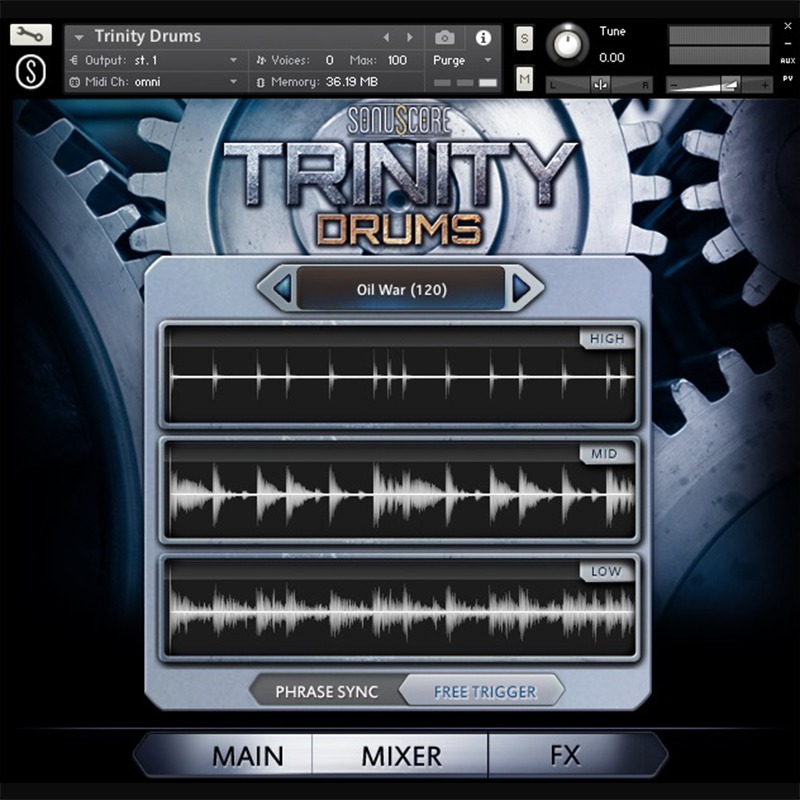Switch to the MIXER tab

pos(401,756)
